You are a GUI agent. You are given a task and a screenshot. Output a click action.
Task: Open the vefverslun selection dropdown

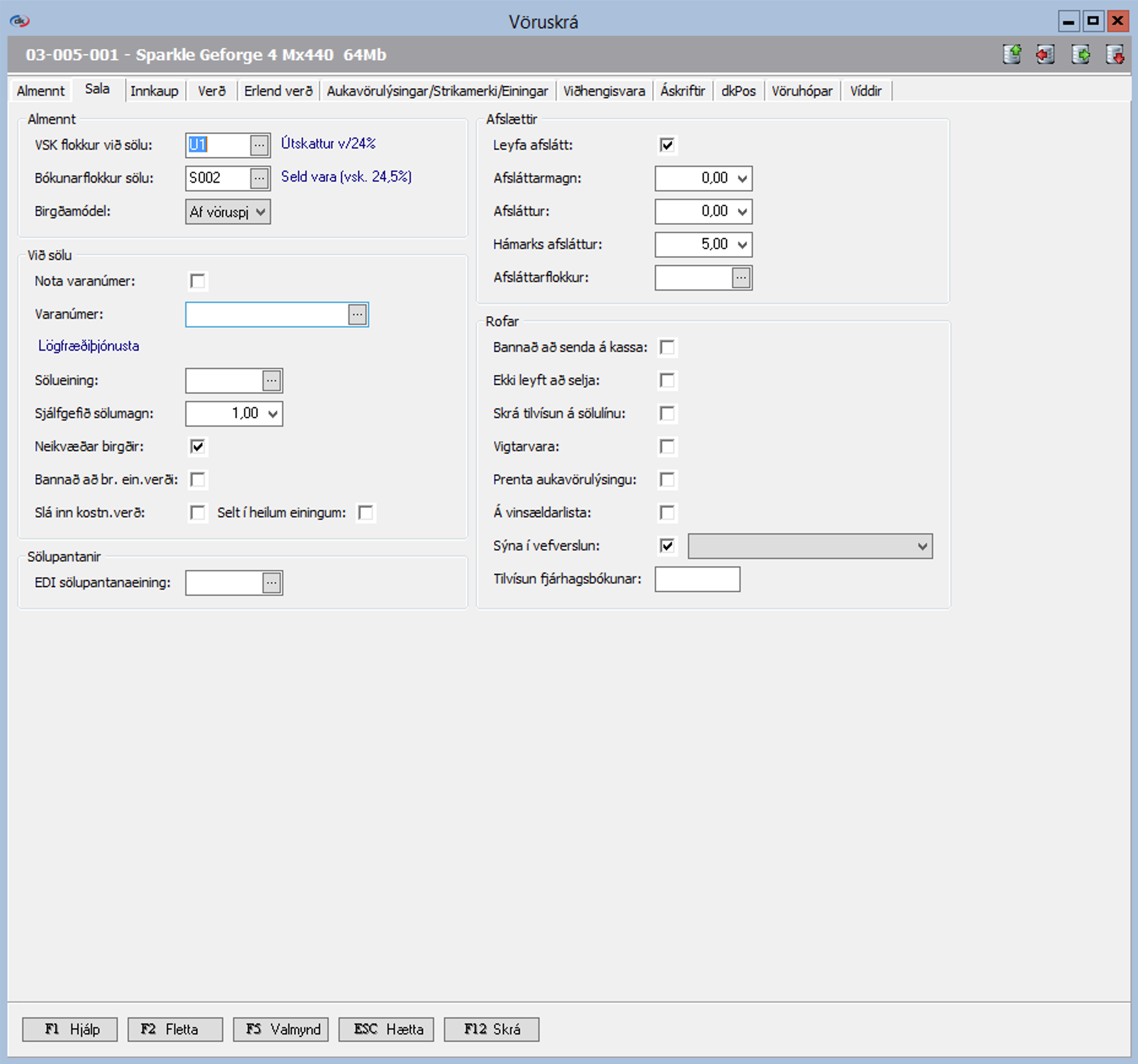coord(810,546)
